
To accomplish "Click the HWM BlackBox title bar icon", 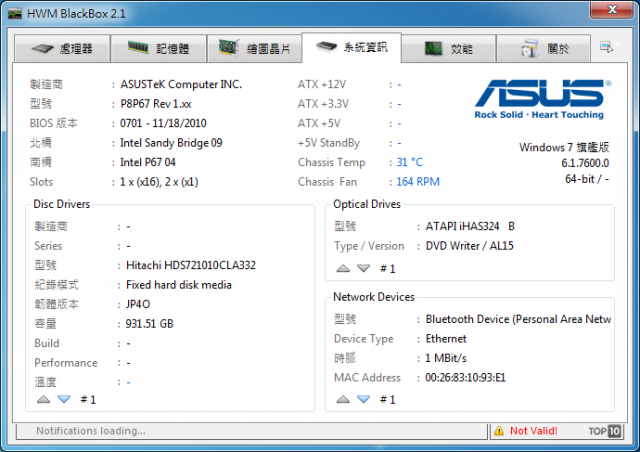I will coord(15,14).
